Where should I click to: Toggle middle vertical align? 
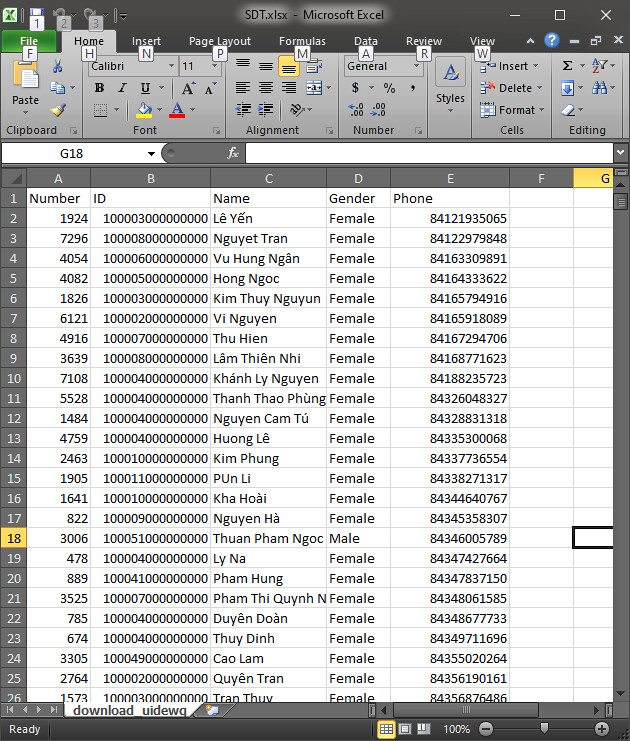click(266, 66)
